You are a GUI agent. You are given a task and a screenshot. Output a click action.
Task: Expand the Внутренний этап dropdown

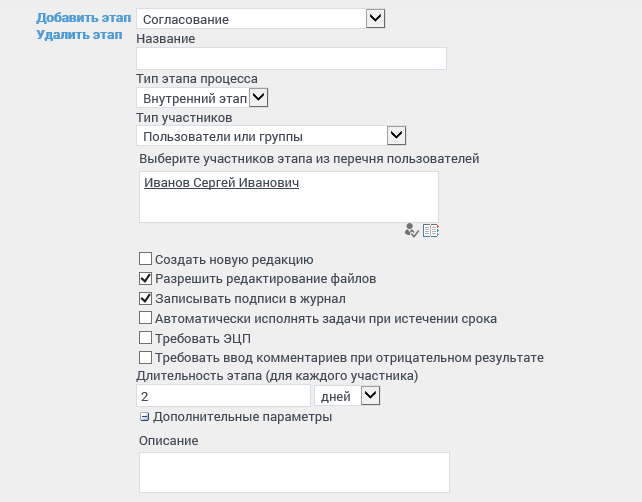pyautogui.click(x=258, y=97)
